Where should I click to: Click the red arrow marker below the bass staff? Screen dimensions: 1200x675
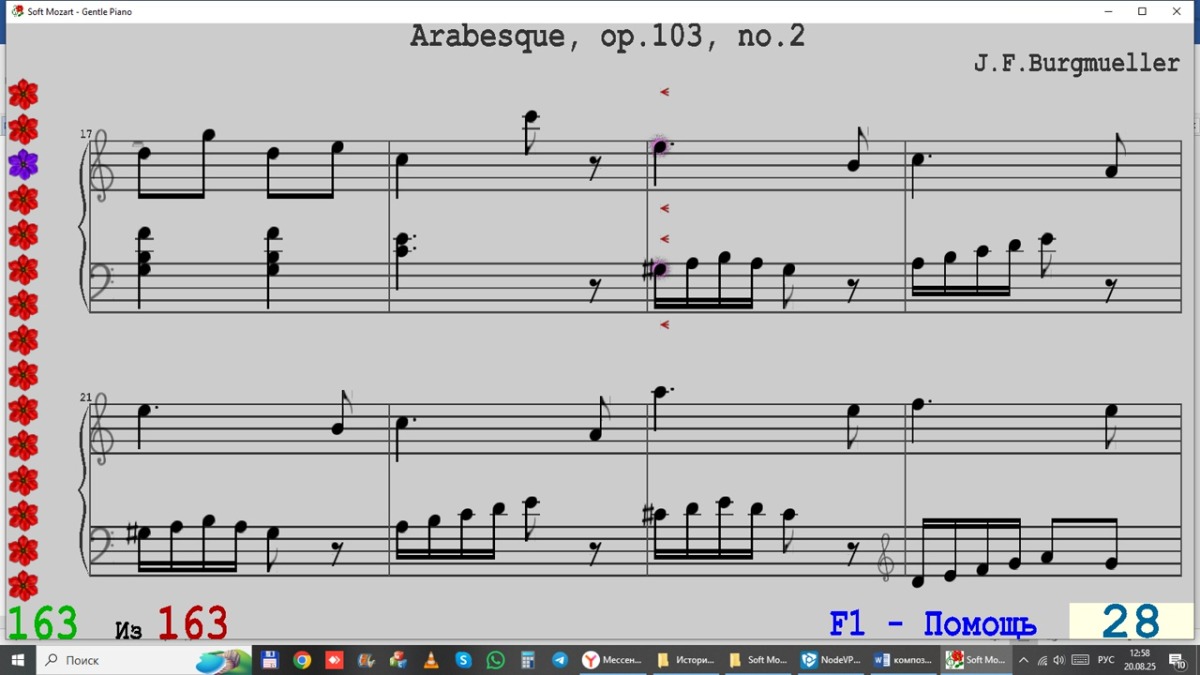click(664, 325)
